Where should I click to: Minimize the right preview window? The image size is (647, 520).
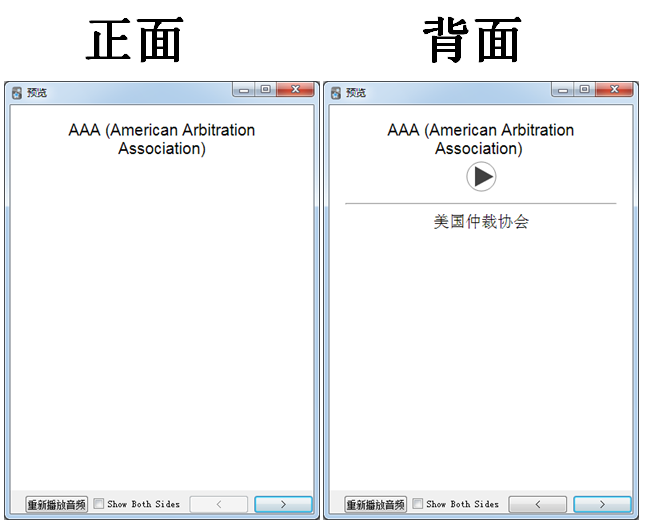click(563, 90)
